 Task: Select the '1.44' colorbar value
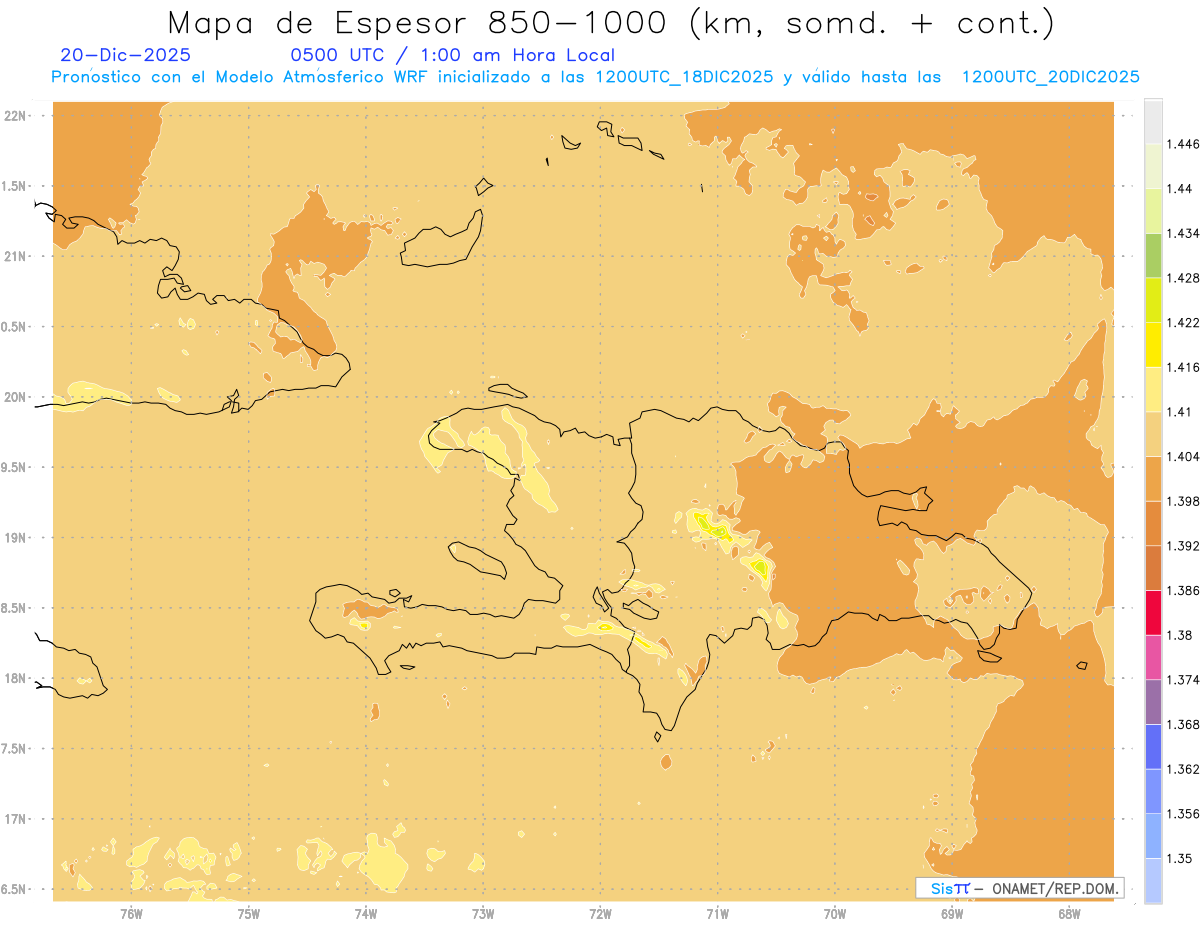coord(1180,189)
